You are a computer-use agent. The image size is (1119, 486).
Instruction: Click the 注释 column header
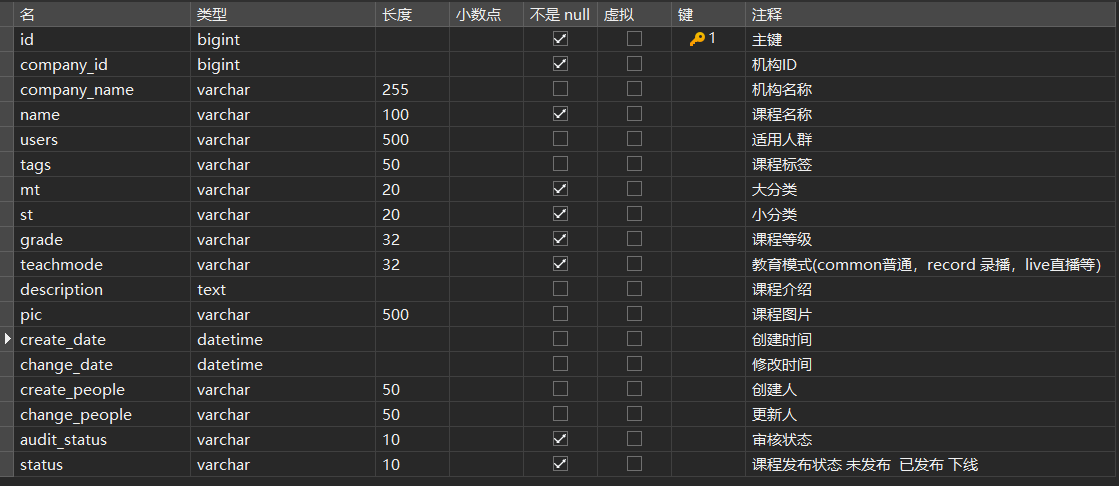coord(932,14)
